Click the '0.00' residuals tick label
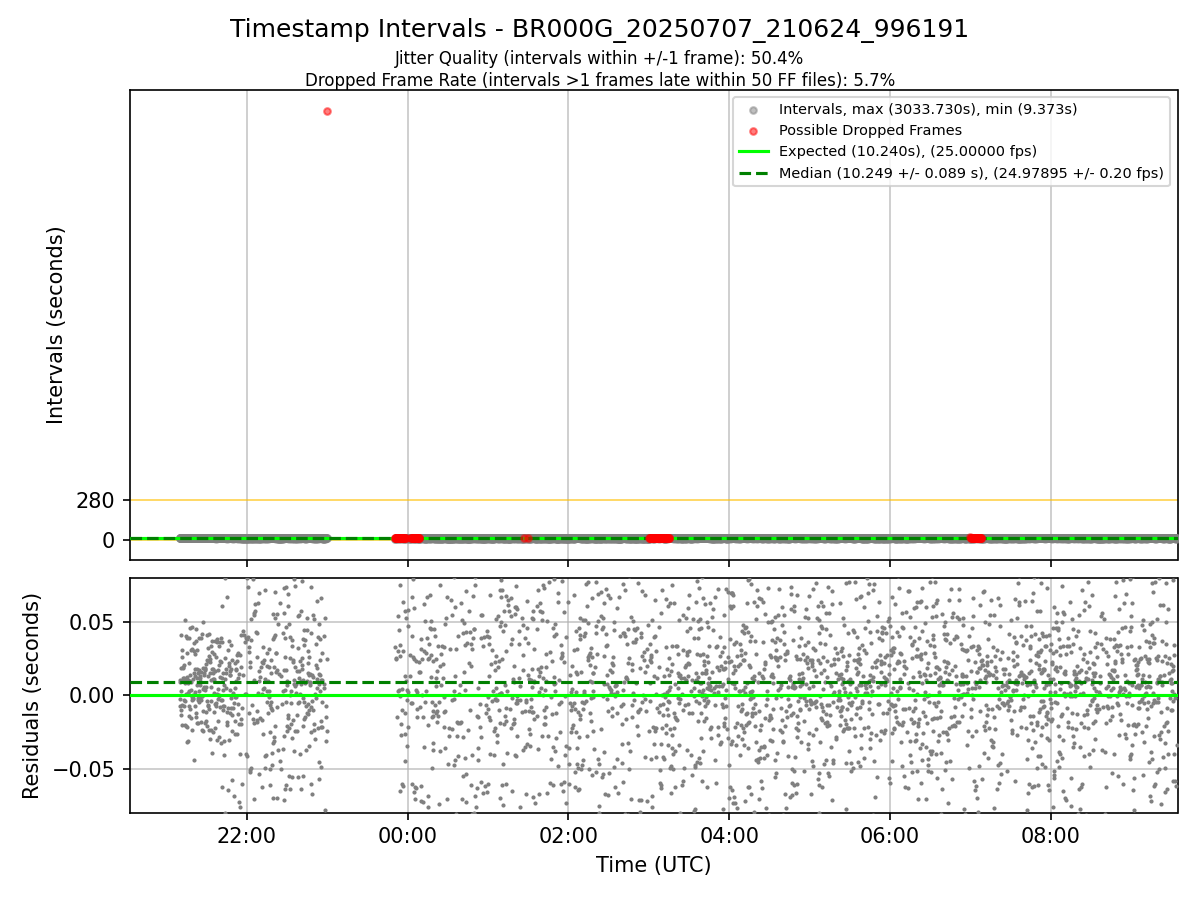Image resolution: width=1200 pixels, height=900 pixels. point(91,695)
